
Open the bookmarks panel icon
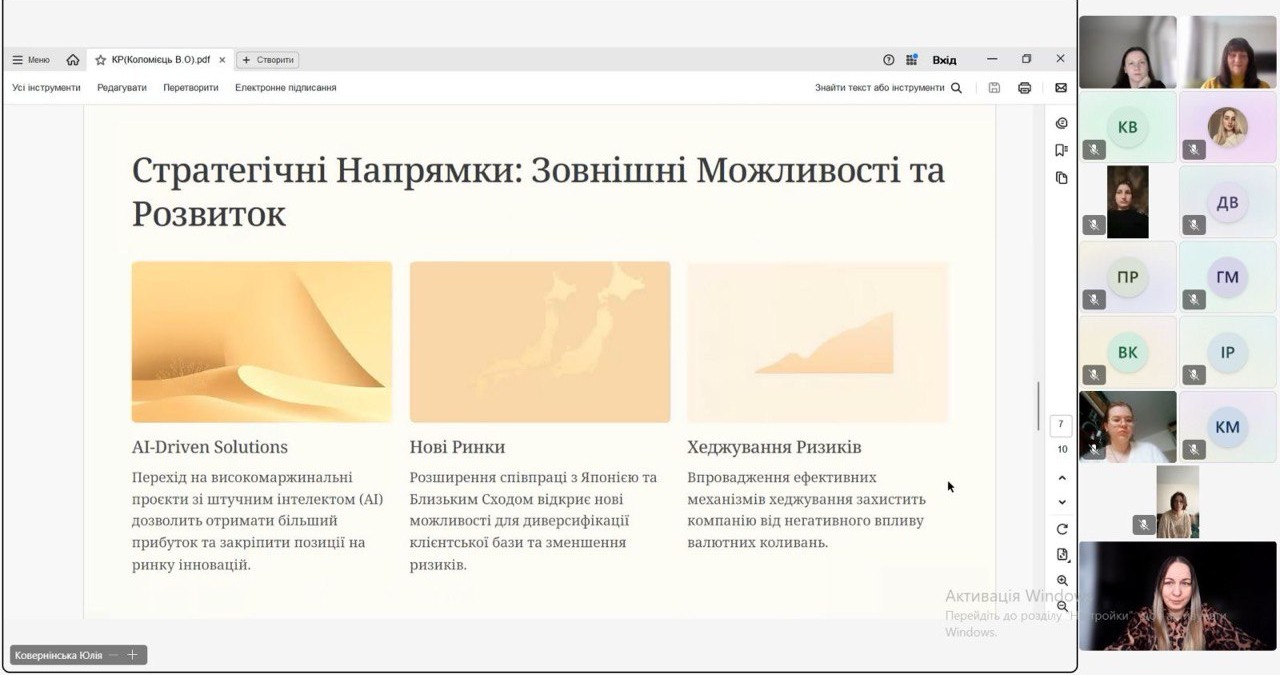[1061, 150]
